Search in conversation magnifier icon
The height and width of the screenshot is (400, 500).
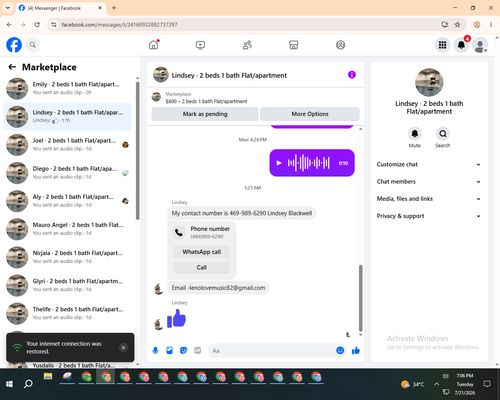point(443,134)
